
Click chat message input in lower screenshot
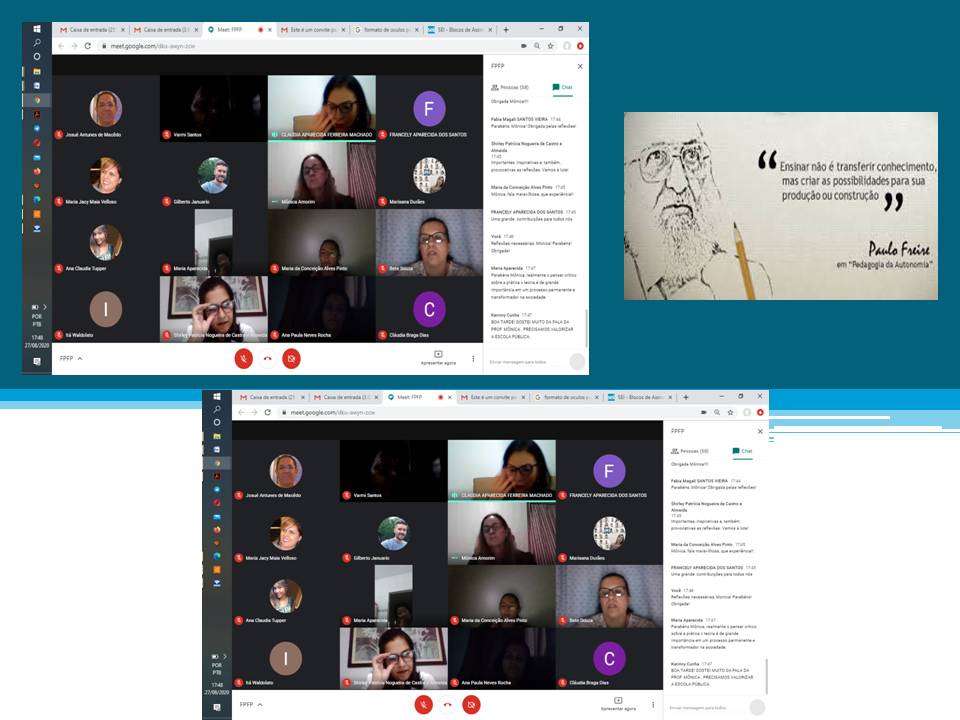[708, 708]
